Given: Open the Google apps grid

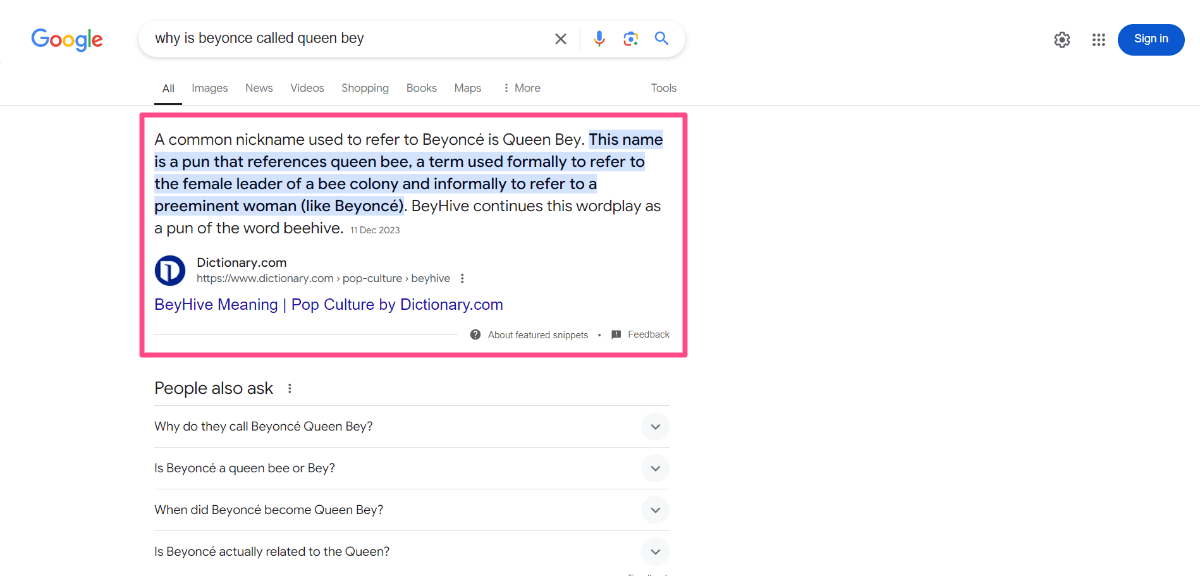Looking at the screenshot, I should point(1098,39).
